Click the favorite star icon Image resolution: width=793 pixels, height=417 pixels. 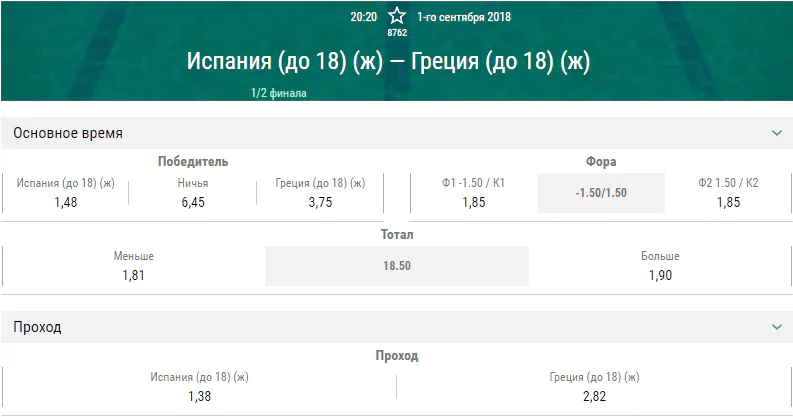397,16
